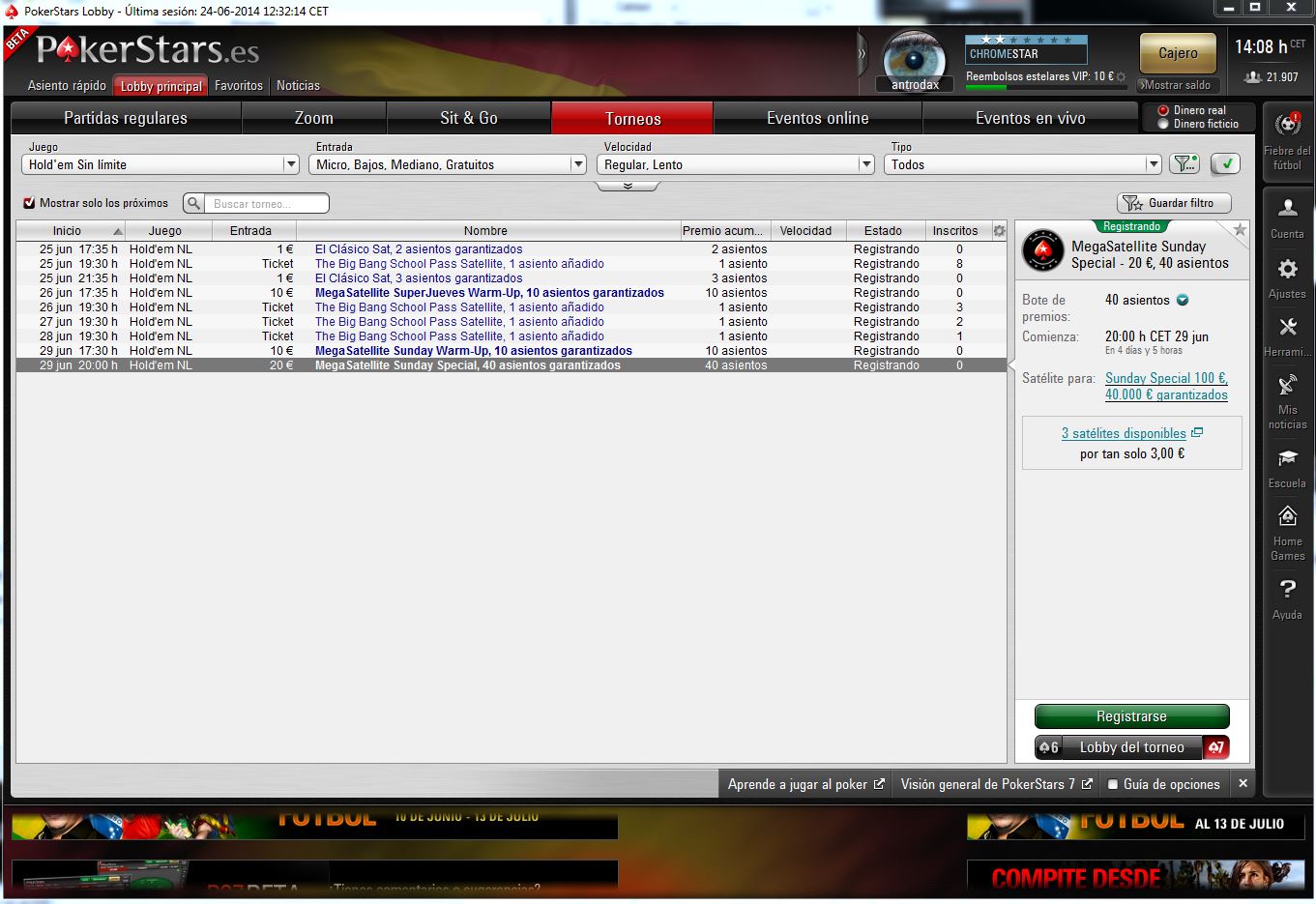
Task: Select El Clásico Sat, 2 asientos garantizados row
Action: pyautogui.click(x=511, y=249)
